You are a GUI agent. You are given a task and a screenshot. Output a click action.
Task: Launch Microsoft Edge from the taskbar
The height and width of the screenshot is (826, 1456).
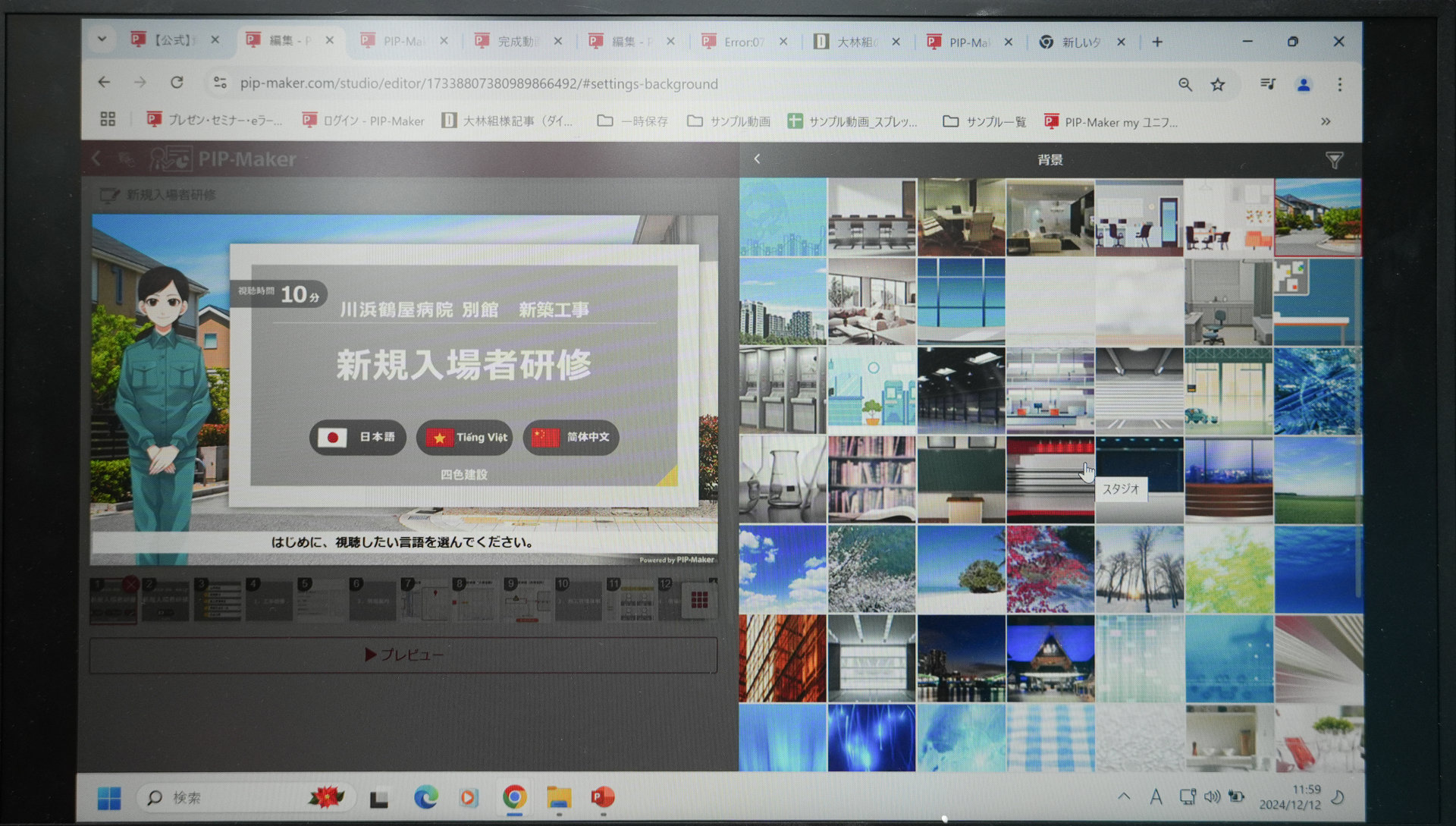(x=425, y=797)
